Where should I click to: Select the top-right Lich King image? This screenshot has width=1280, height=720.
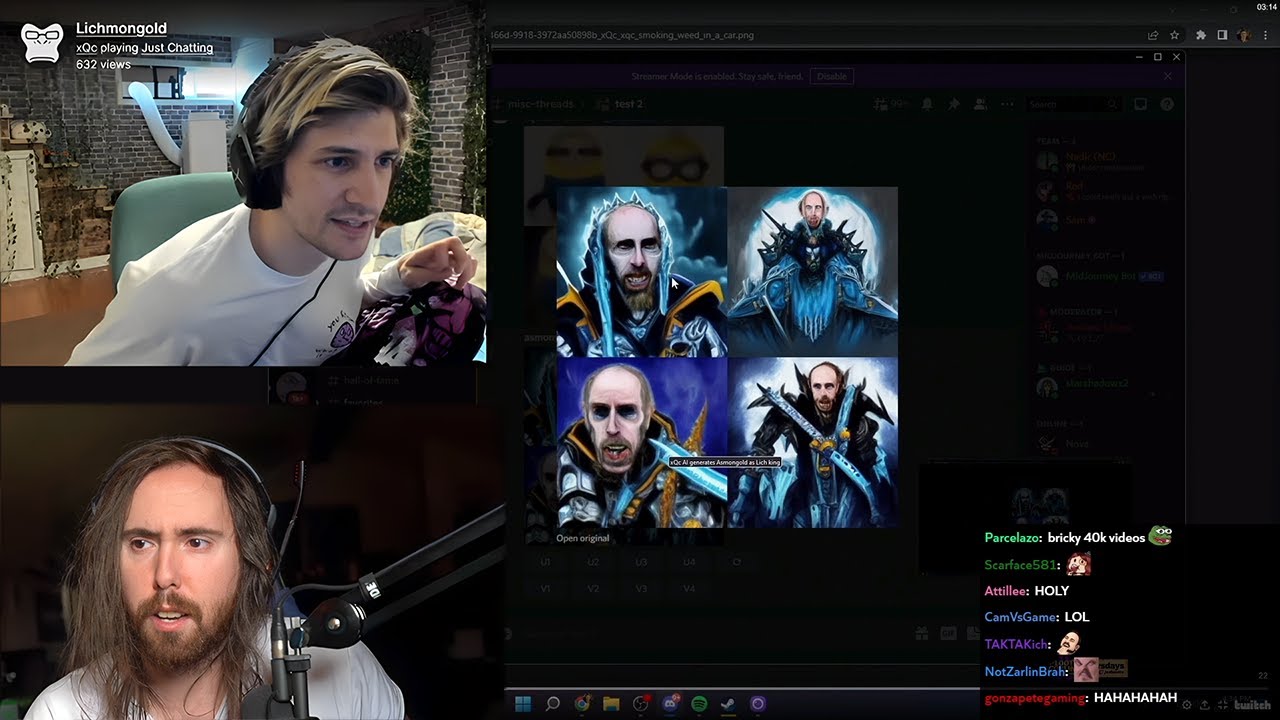(813, 271)
